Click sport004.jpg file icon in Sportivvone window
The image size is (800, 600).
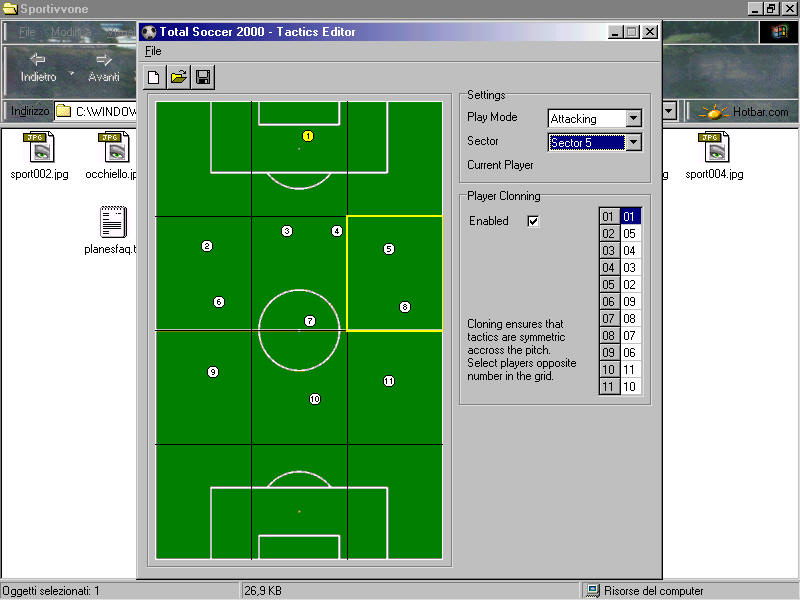tap(714, 147)
